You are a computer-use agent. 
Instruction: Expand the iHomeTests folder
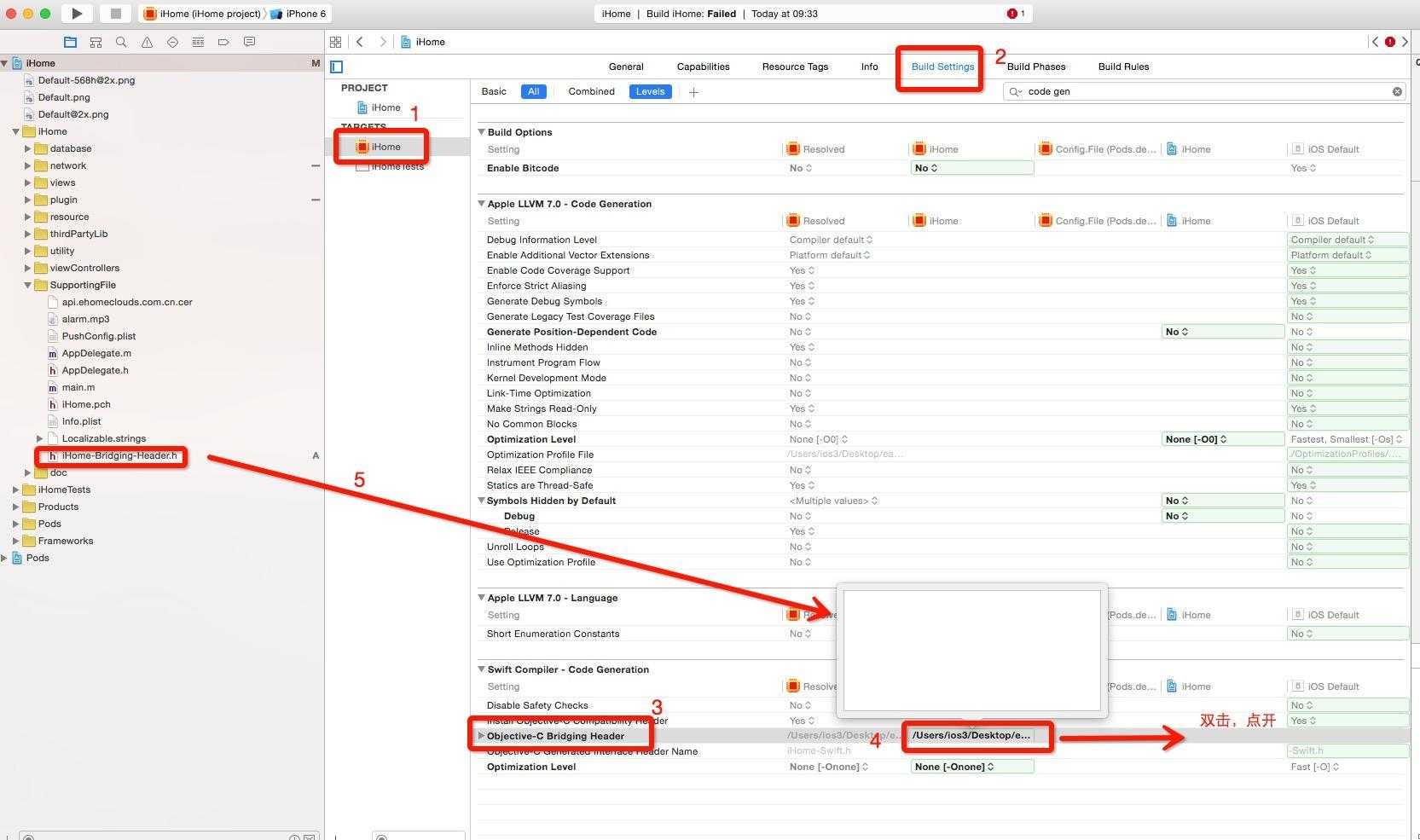tap(15, 490)
